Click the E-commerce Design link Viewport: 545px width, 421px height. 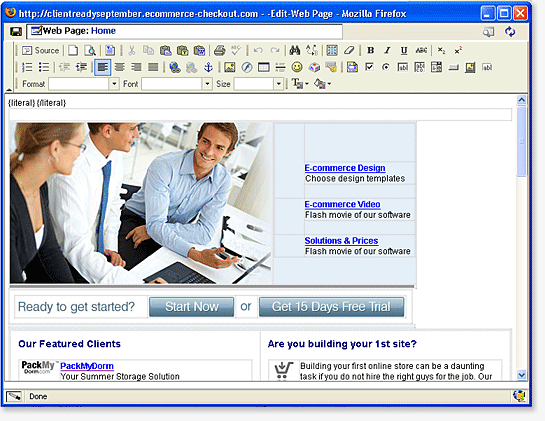coord(345,168)
